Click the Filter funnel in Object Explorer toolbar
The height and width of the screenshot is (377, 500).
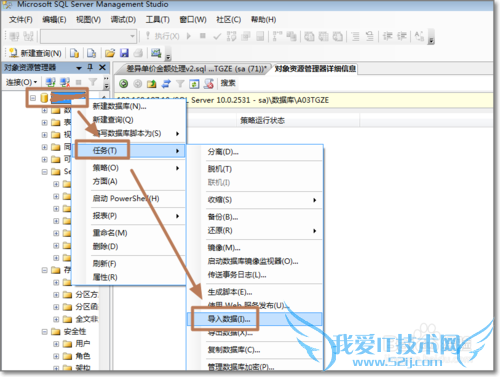(93, 82)
